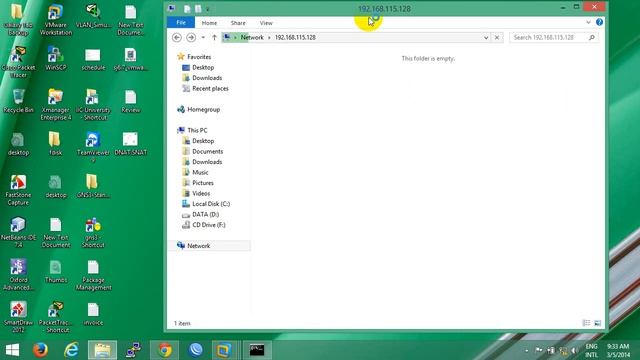Click the taskbar clock showing 9:33 AM
This screenshot has height=360, width=640.
point(618,351)
